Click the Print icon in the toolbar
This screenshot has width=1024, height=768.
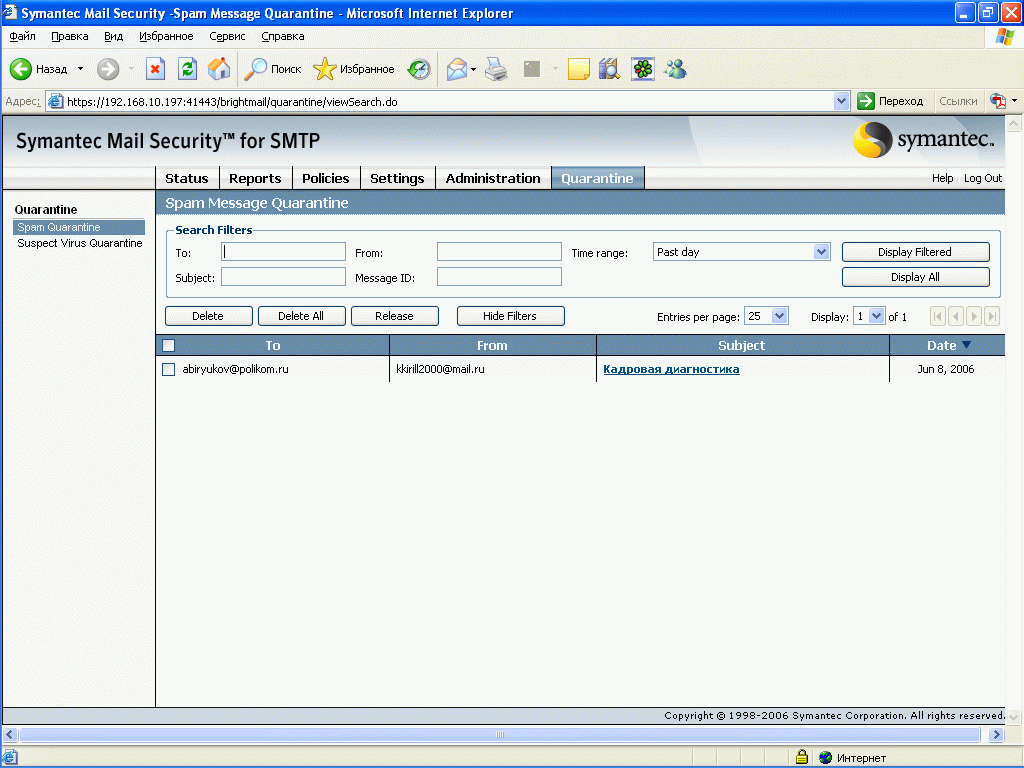click(x=496, y=69)
